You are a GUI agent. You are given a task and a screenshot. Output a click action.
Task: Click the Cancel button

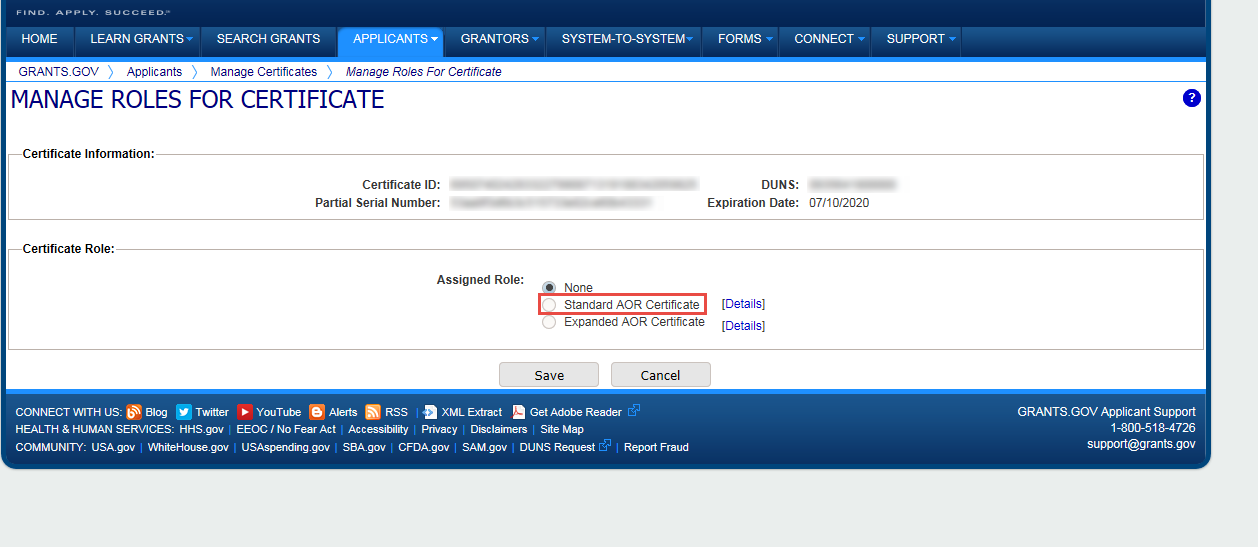661,375
